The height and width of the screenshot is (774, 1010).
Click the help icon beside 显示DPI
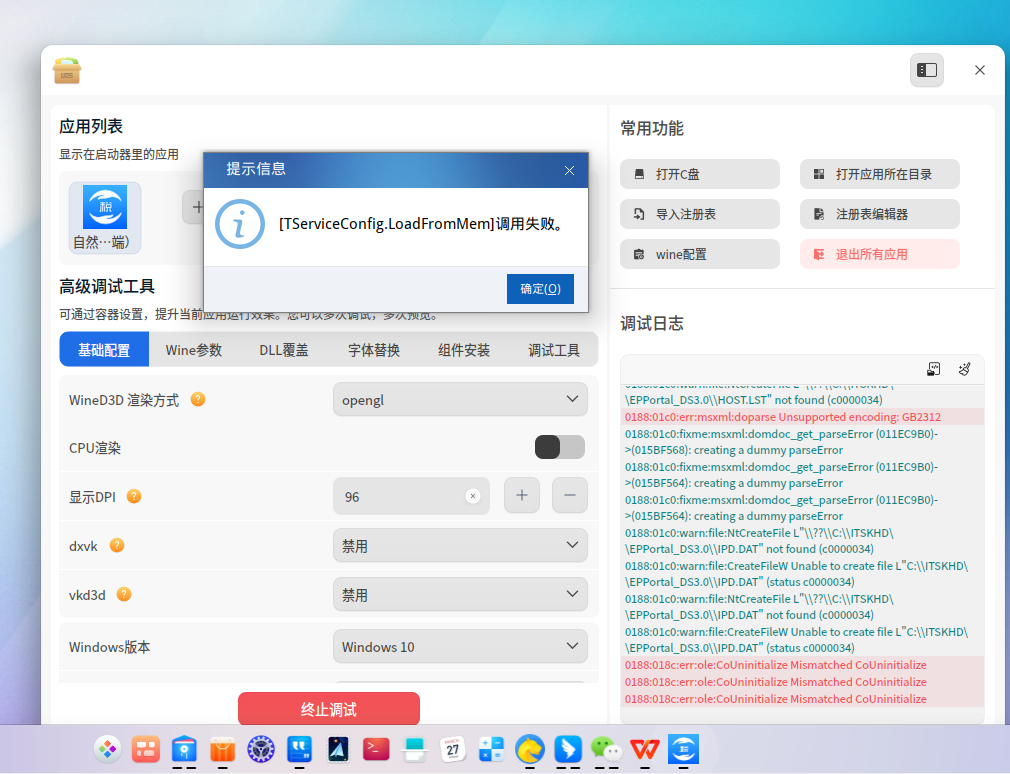pos(134,496)
